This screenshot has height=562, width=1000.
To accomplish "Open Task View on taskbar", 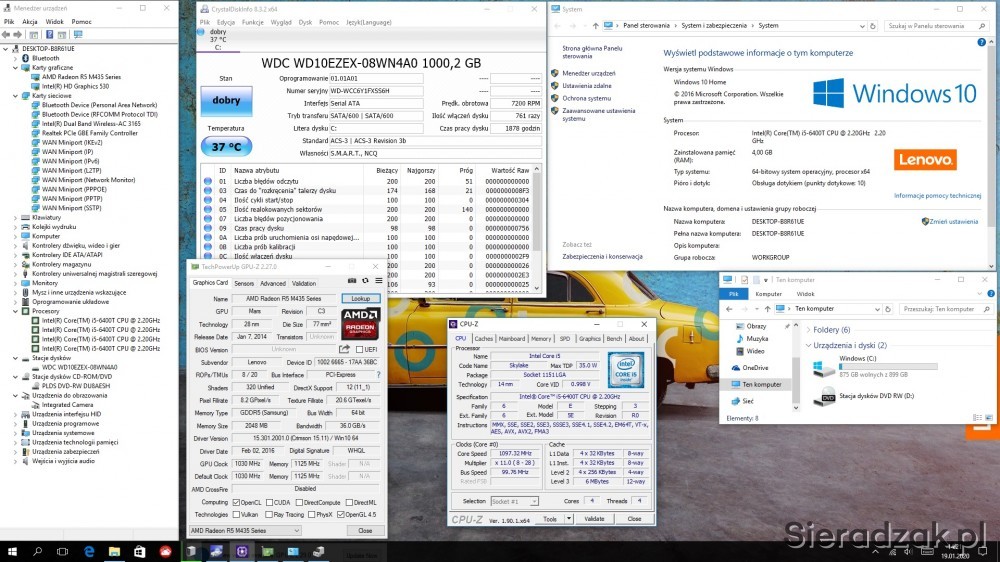I will coord(62,551).
